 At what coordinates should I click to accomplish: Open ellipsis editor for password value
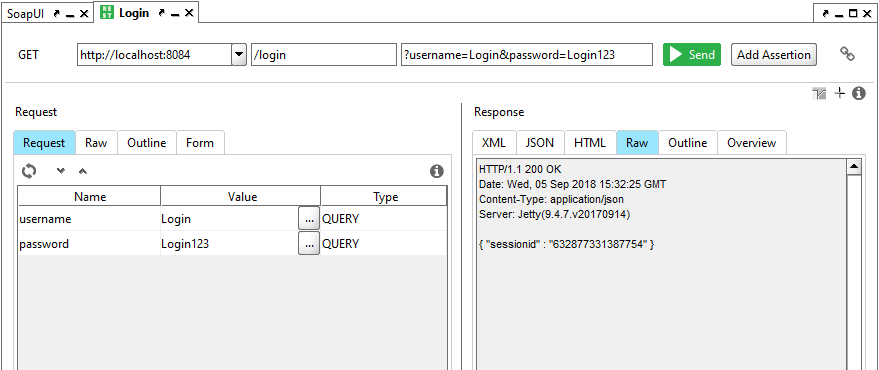click(309, 244)
